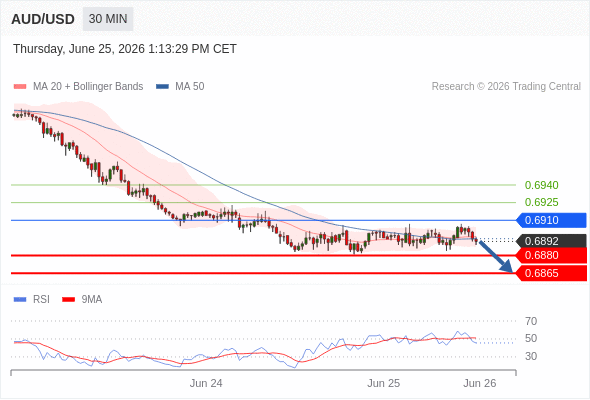Click the 9MA red legend swatch
The height and width of the screenshot is (400, 590).
coord(68,300)
